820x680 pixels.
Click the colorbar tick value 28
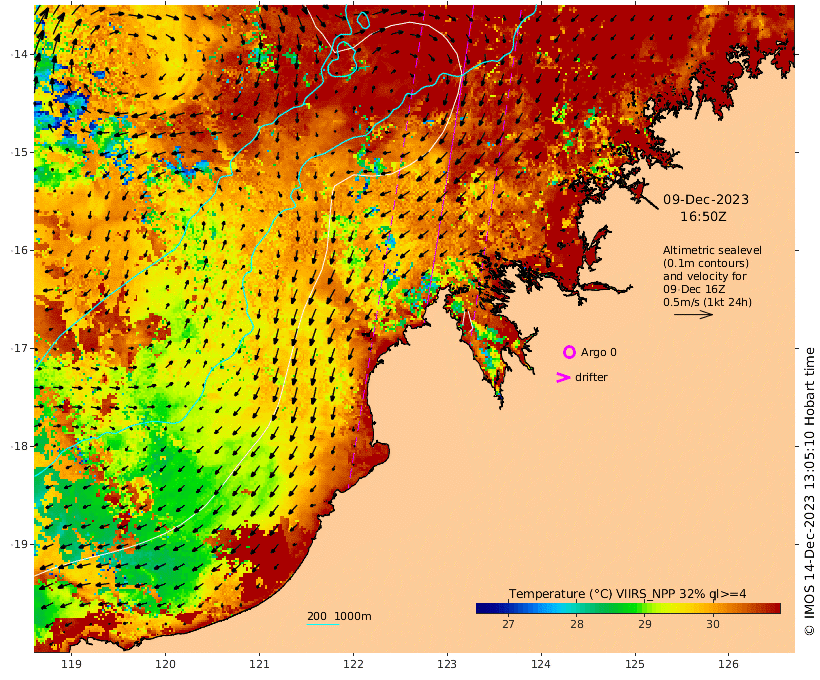pos(576,624)
